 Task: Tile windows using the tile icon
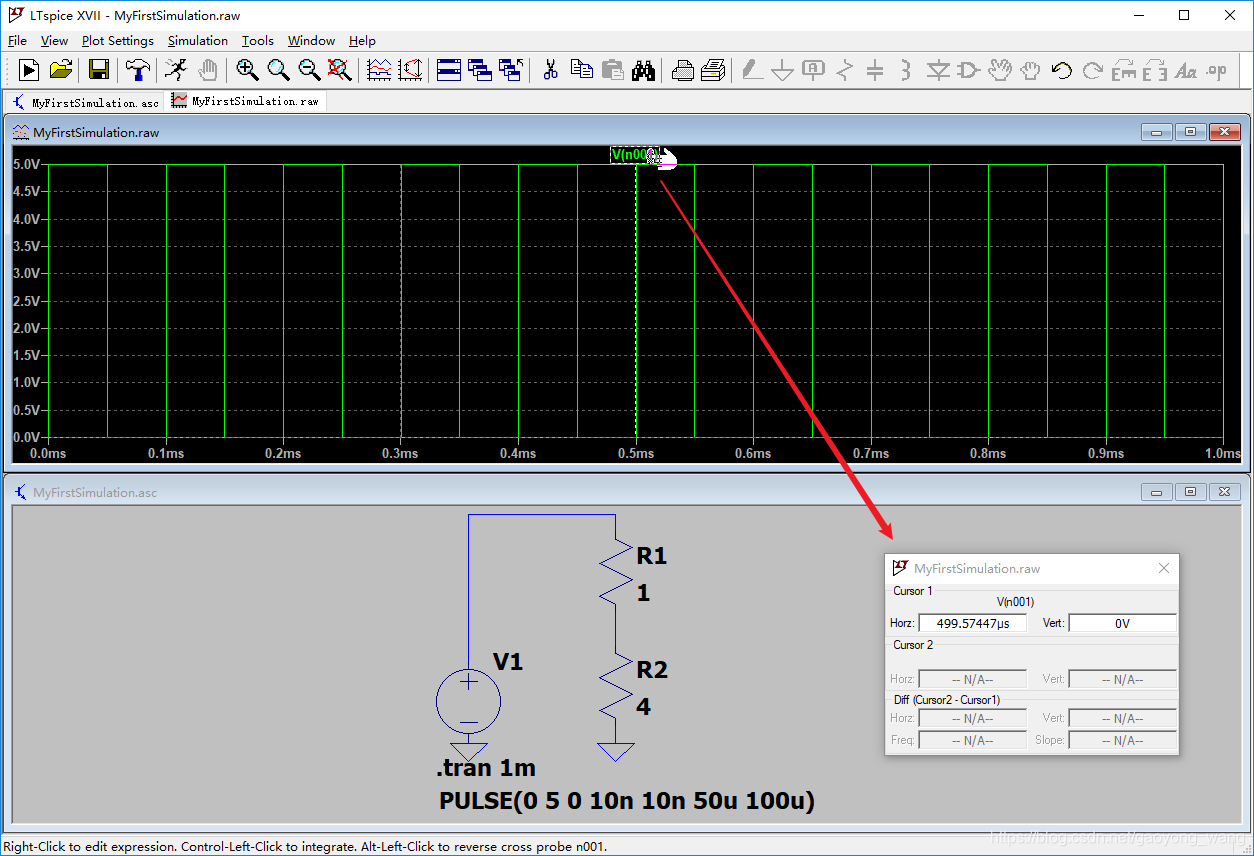[449, 70]
